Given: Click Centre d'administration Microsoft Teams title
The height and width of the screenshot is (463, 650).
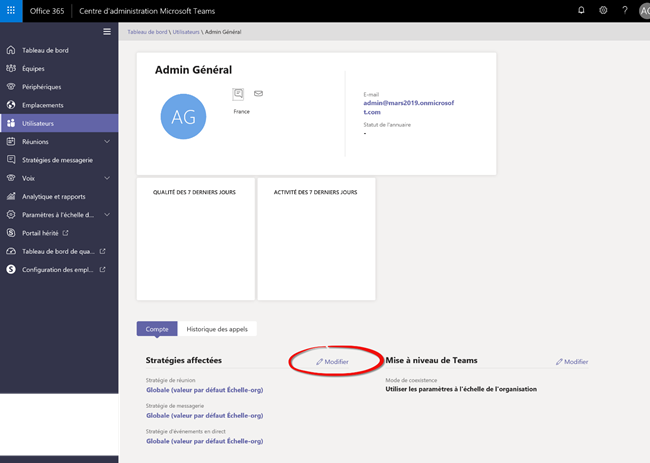Looking at the screenshot, I should pos(147,11).
